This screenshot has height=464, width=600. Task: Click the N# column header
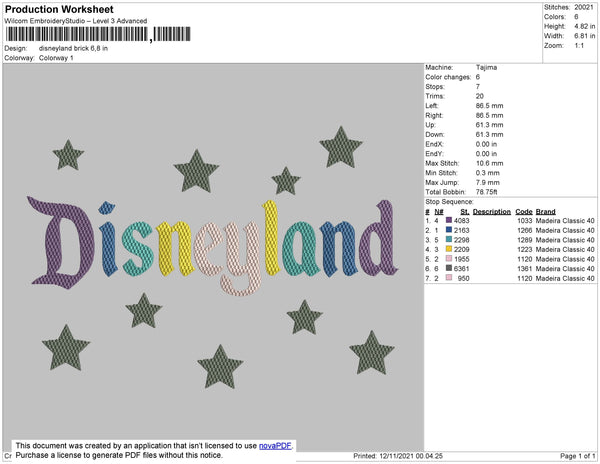click(x=439, y=212)
